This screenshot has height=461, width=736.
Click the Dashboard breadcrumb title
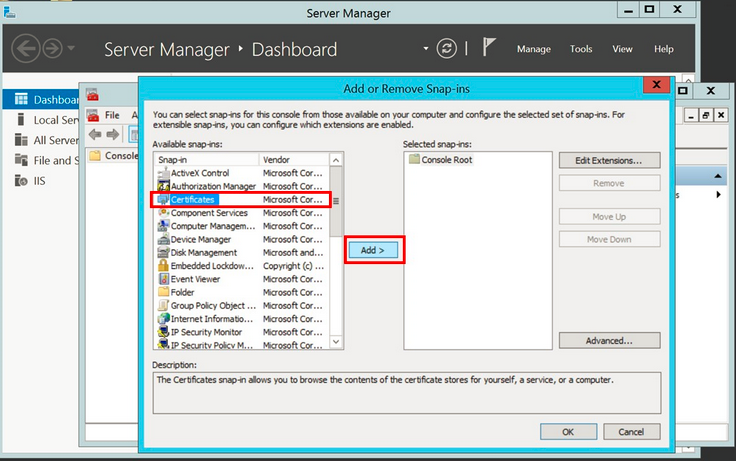(x=294, y=49)
